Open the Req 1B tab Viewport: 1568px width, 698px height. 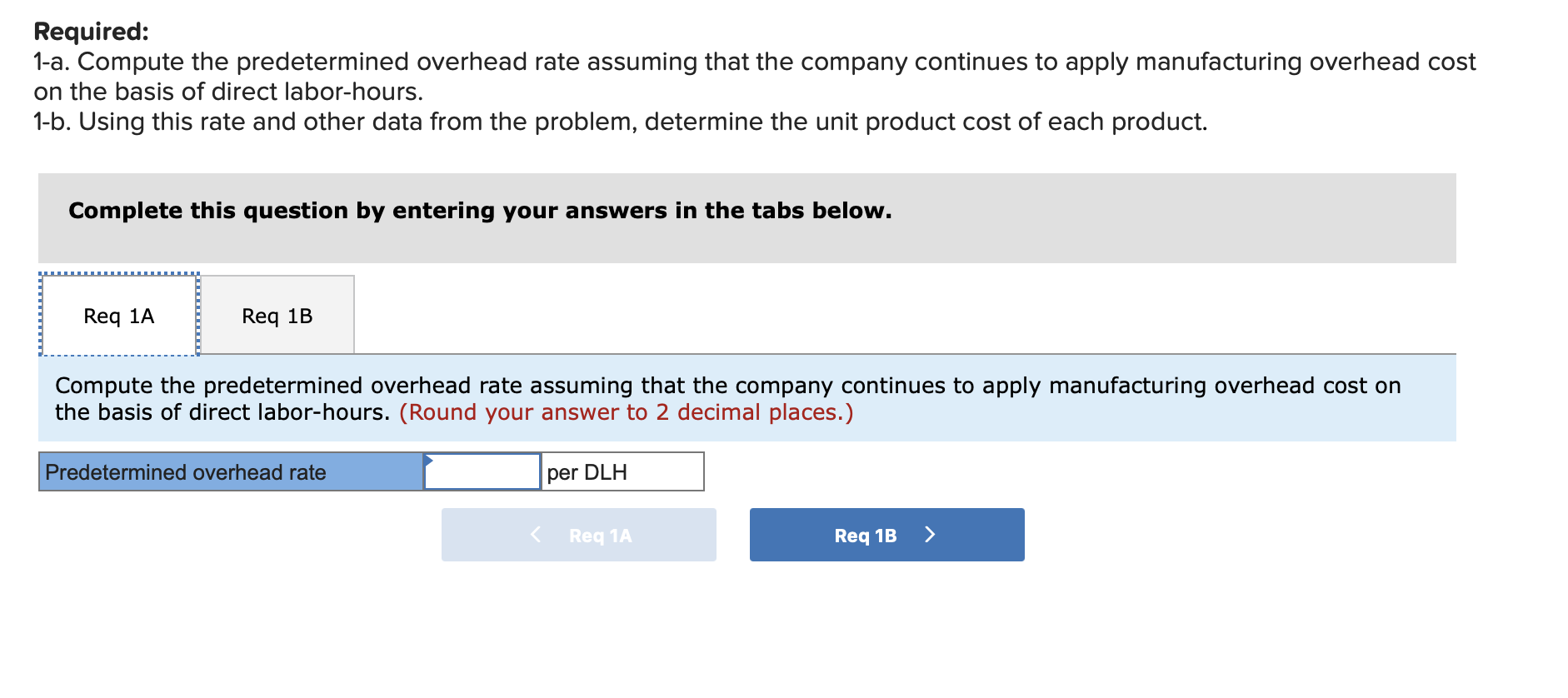(277, 316)
